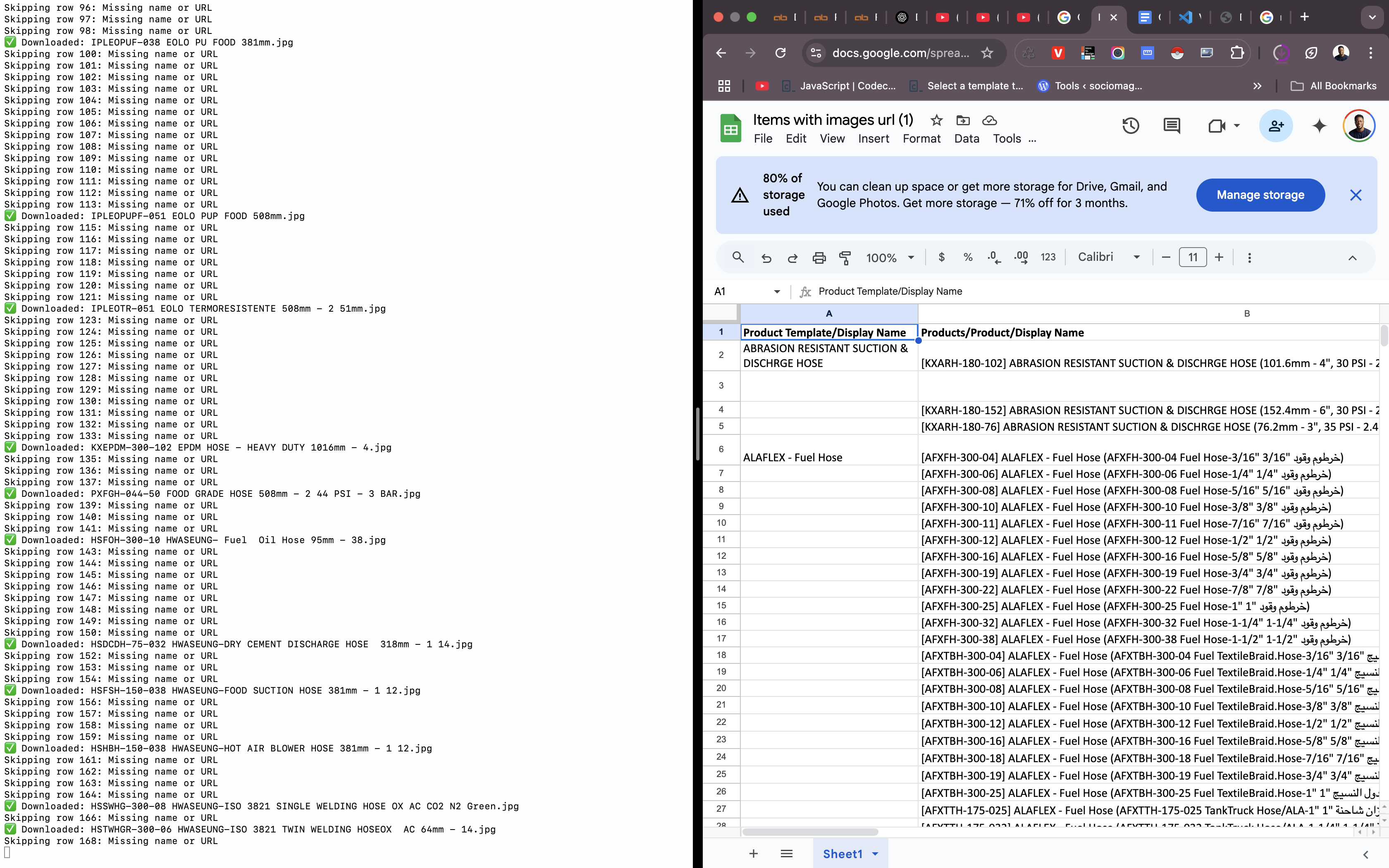Dismiss the storage warning banner
This screenshot has height=868, width=1389.
[x=1356, y=195]
